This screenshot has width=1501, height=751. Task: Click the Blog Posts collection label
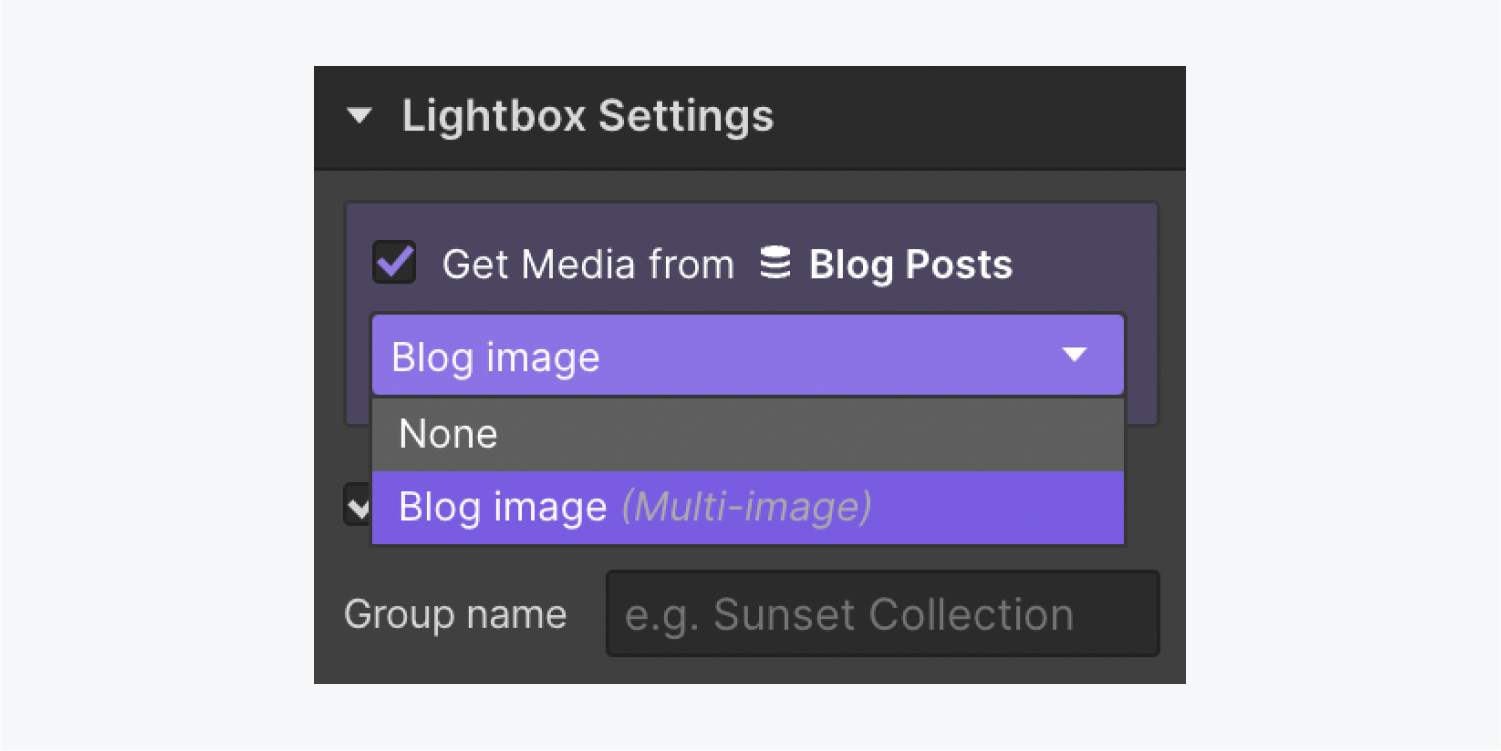tap(910, 265)
